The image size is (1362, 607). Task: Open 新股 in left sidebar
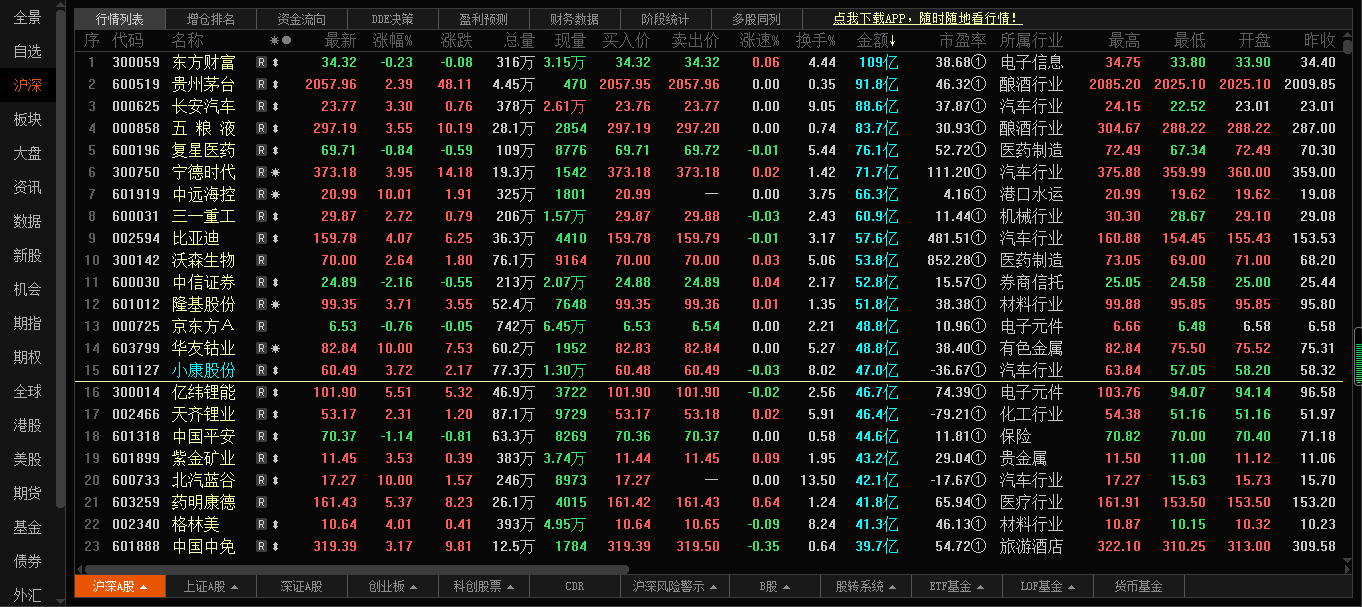tap(28, 255)
